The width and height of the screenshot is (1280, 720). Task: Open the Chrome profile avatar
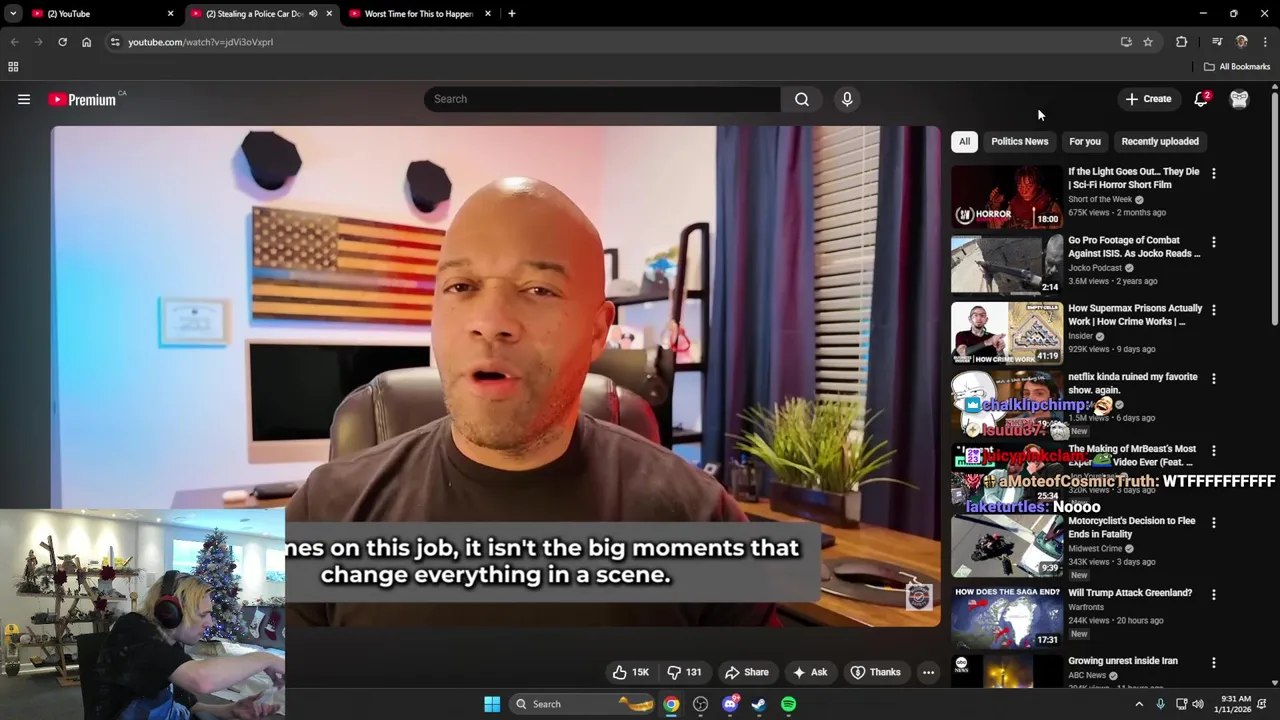coord(1241,42)
